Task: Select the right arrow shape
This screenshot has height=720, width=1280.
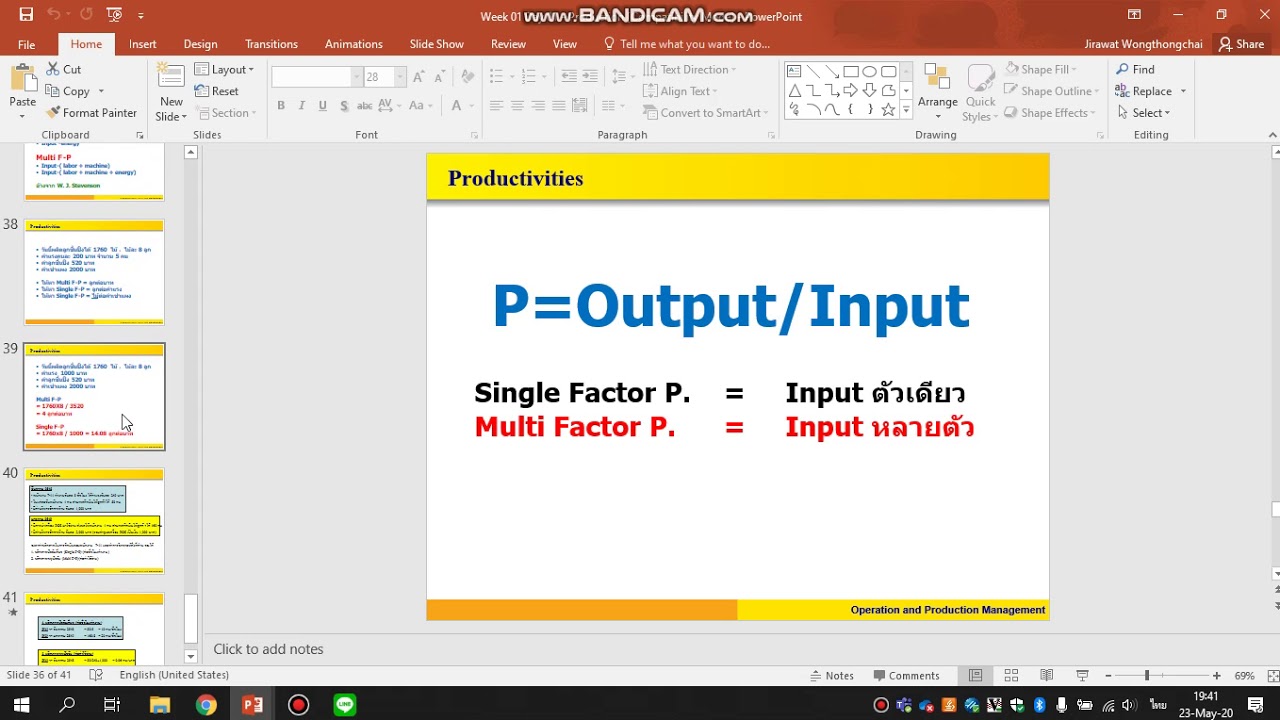Action: pyautogui.click(x=851, y=90)
